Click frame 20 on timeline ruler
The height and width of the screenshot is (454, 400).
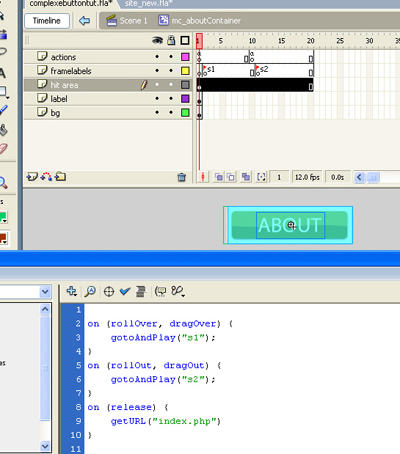[311, 41]
